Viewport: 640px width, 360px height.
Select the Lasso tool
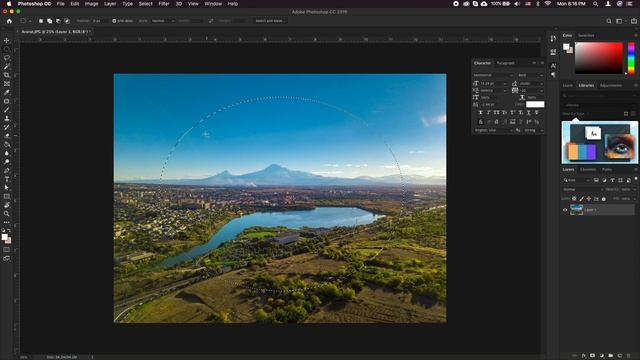tap(7, 58)
